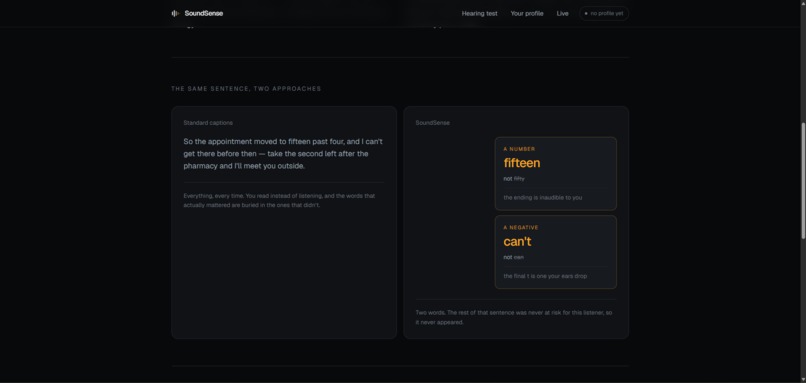
Task: Click the 'A NUMBER' card label
Action: (519, 149)
